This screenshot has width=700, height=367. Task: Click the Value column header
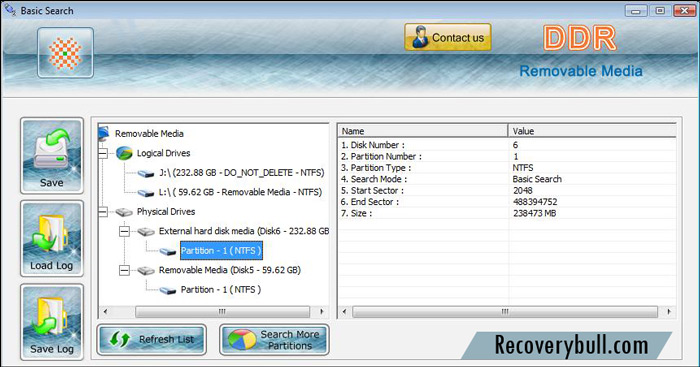coord(592,131)
